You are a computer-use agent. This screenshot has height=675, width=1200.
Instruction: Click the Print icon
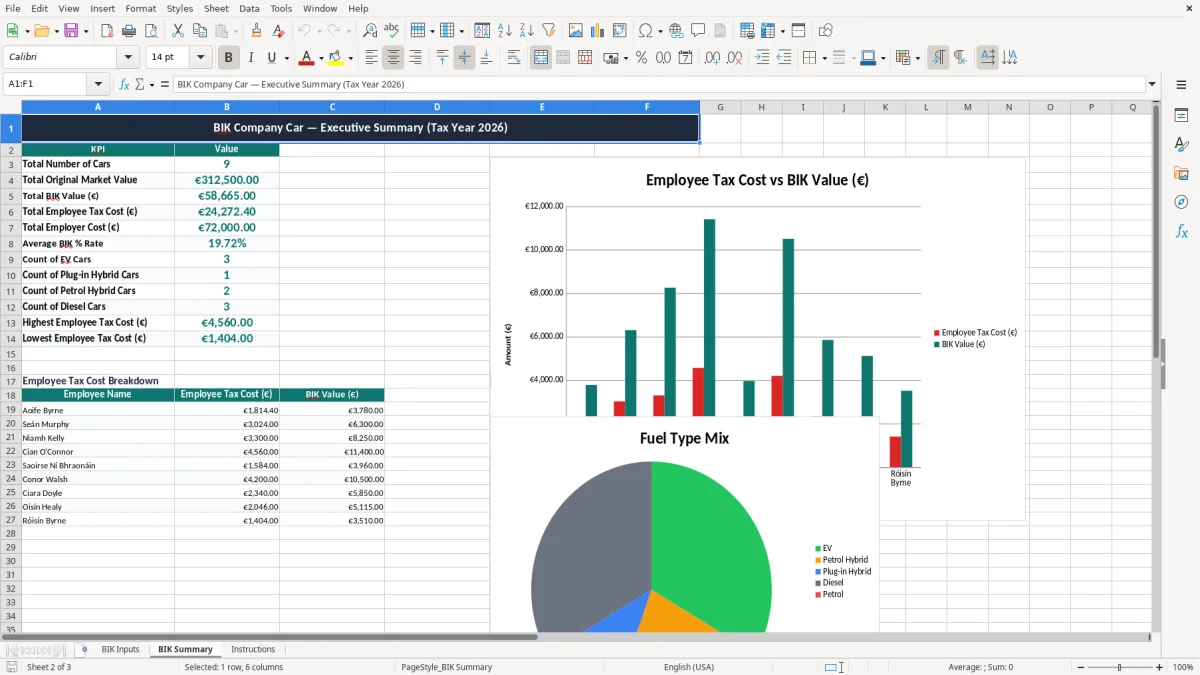point(129,31)
